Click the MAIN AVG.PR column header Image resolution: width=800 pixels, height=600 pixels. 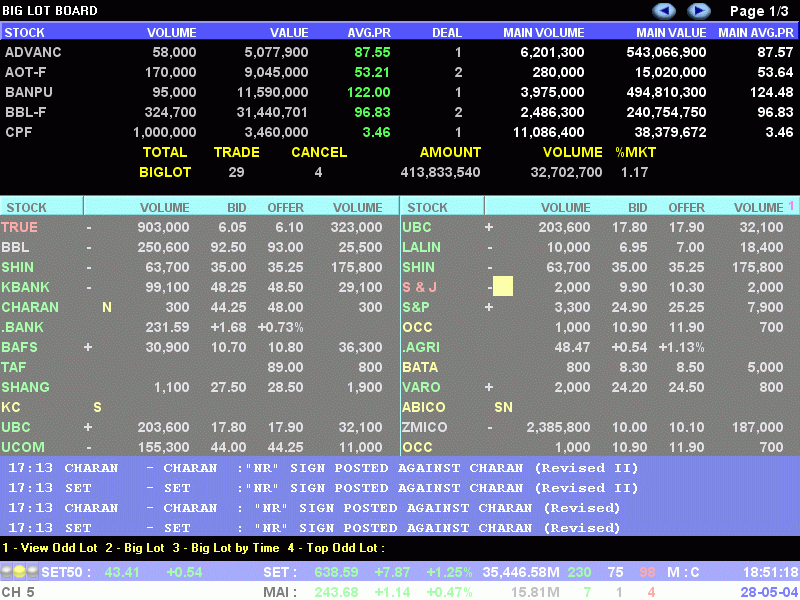click(756, 33)
